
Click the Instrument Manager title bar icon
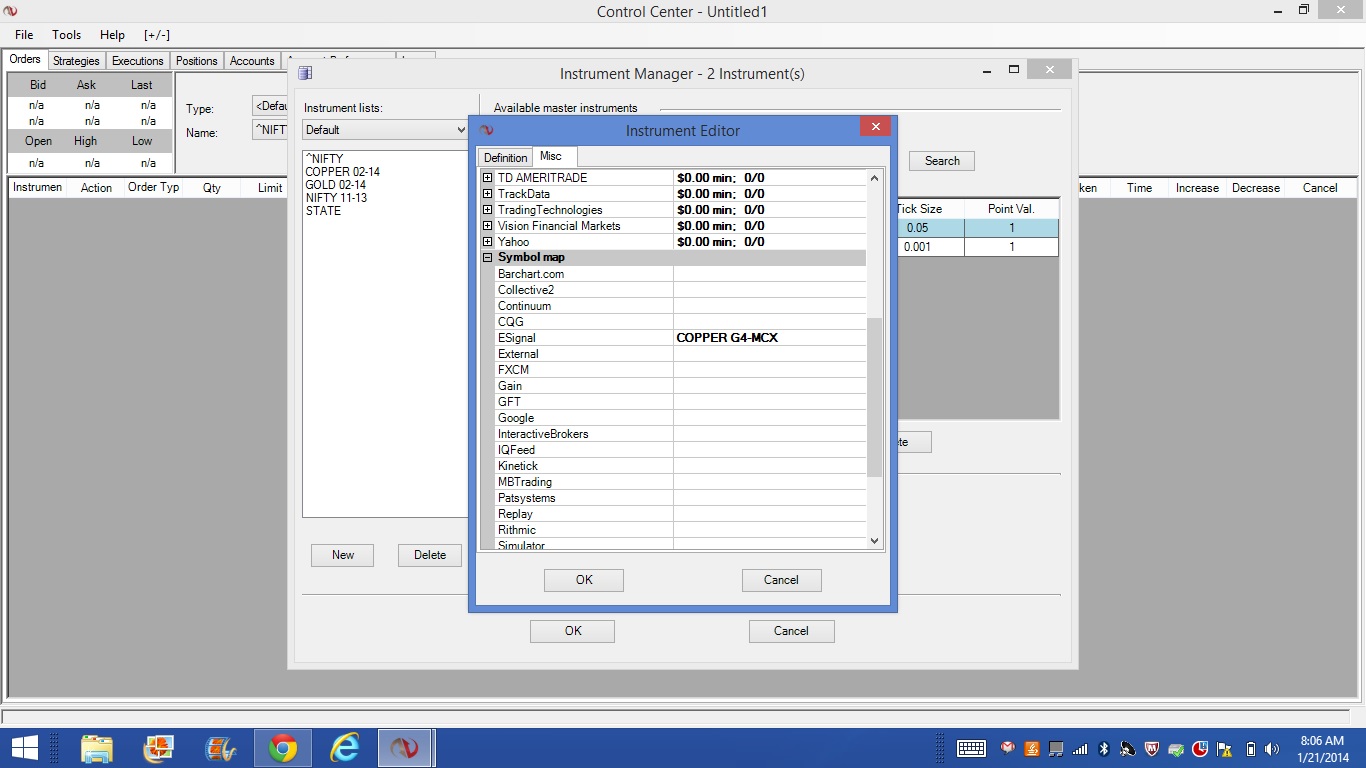(305, 73)
